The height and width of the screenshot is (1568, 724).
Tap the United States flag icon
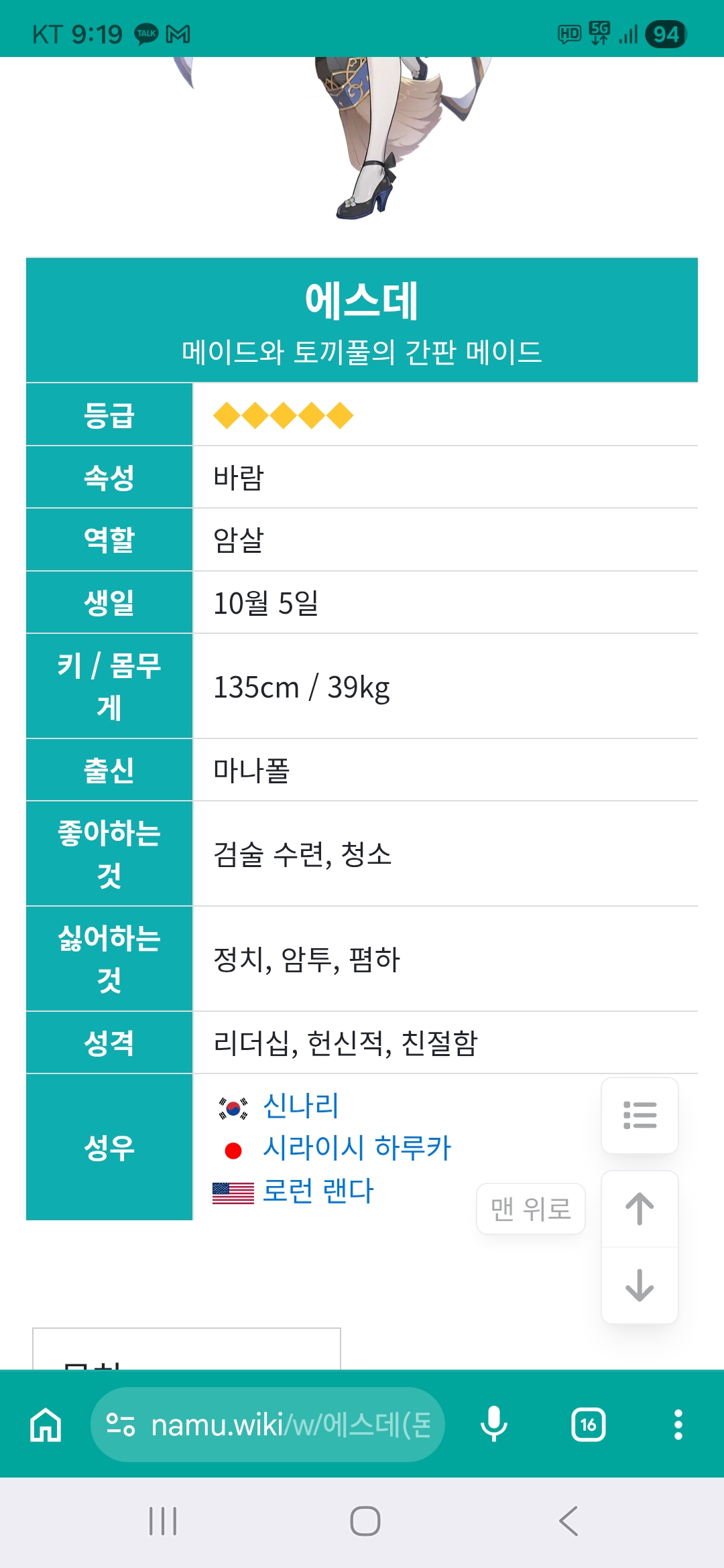click(233, 1193)
